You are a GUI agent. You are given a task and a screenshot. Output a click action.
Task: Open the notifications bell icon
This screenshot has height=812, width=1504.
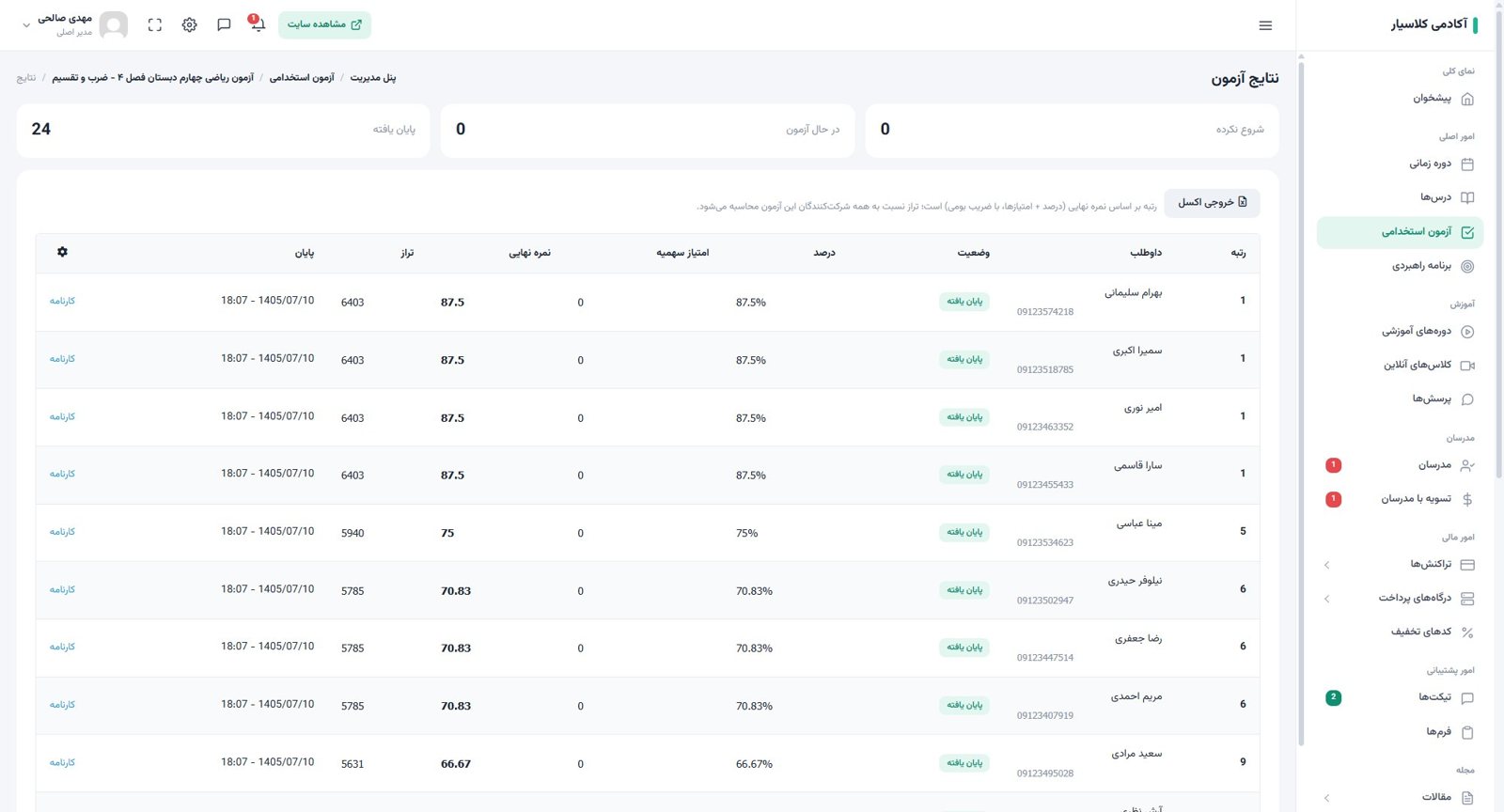click(x=258, y=24)
